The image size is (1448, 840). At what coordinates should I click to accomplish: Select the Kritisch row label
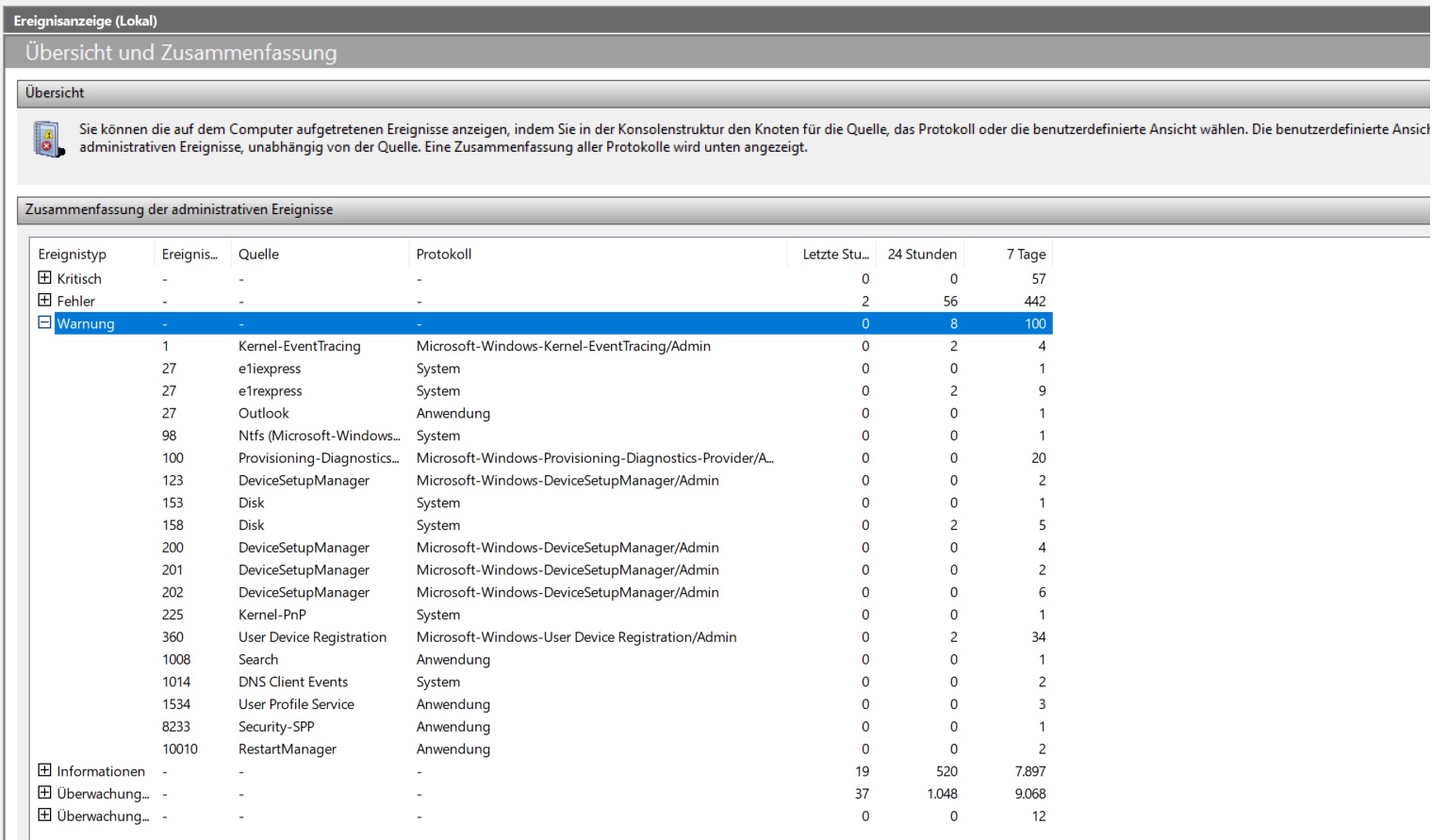pyautogui.click(x=79, y=279)
